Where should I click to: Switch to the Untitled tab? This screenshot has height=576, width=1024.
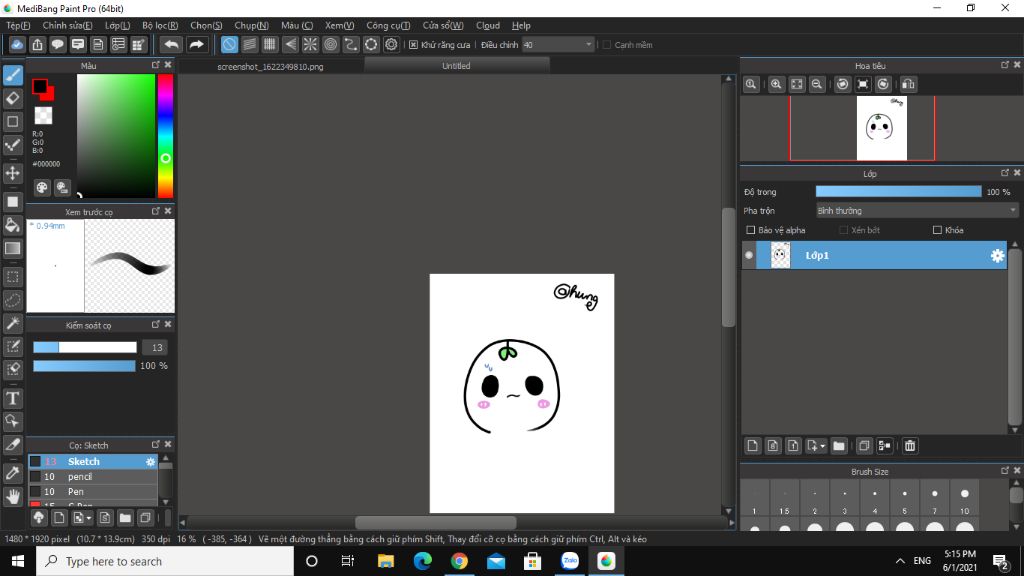[x=456, y=65]
